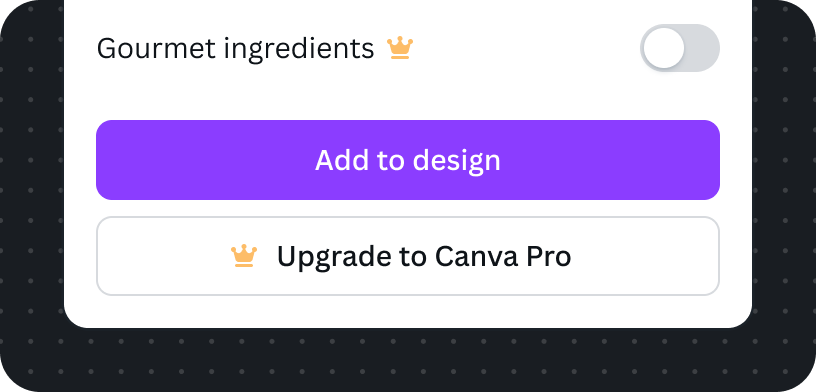Click the dark dotted background below the panel
The image size is (816, 392).
pos(408,360)
